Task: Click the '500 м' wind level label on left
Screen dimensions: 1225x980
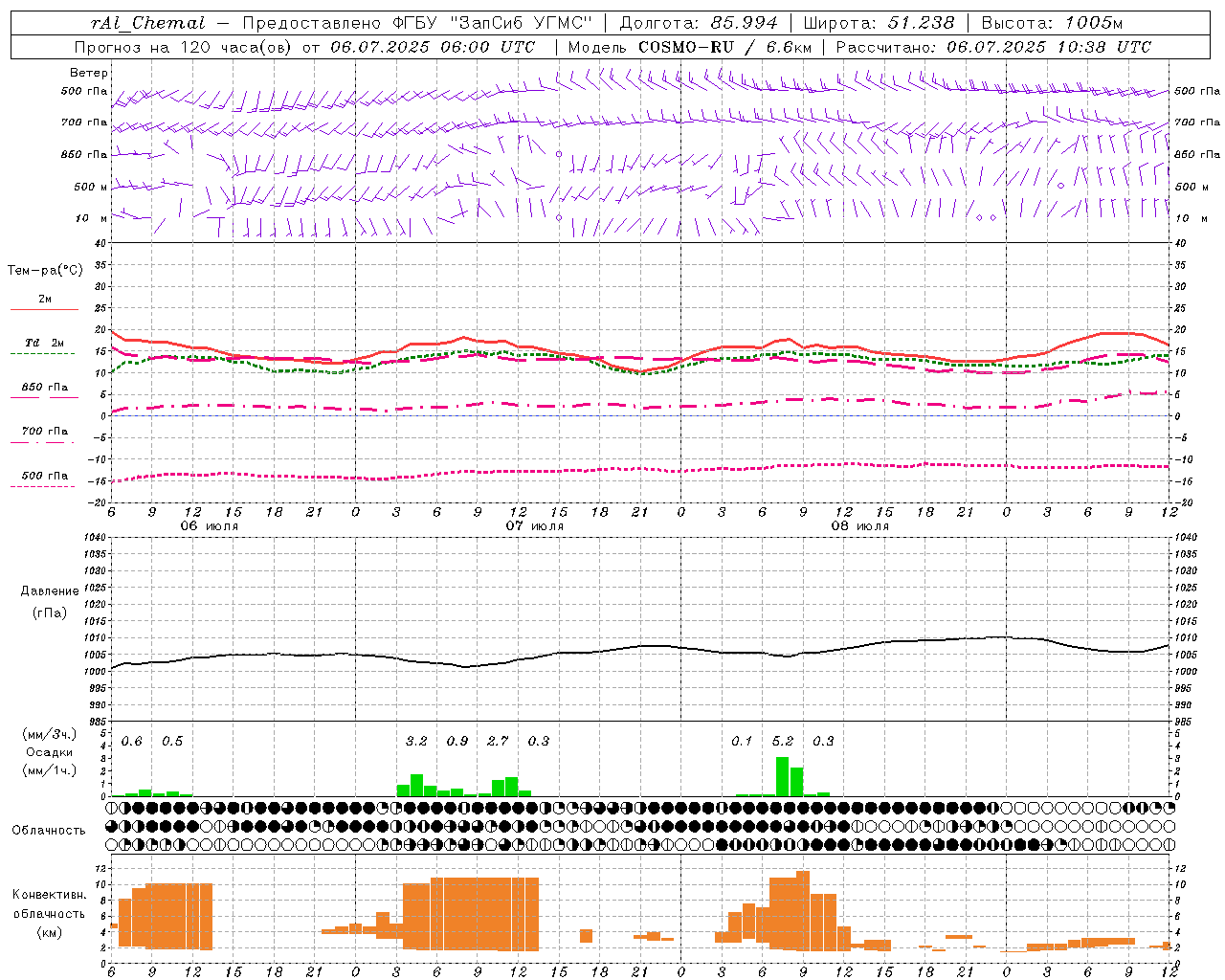Action: pos(91,187)
